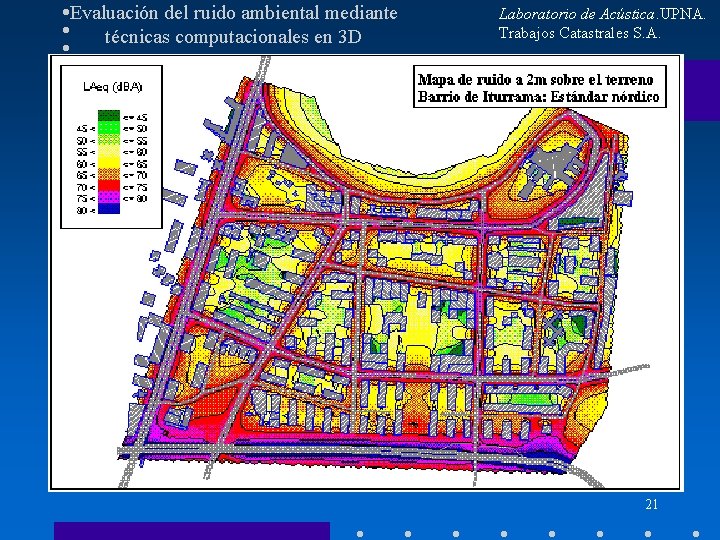Pick the light green 50–55 legend swatch

click(109, 140)
